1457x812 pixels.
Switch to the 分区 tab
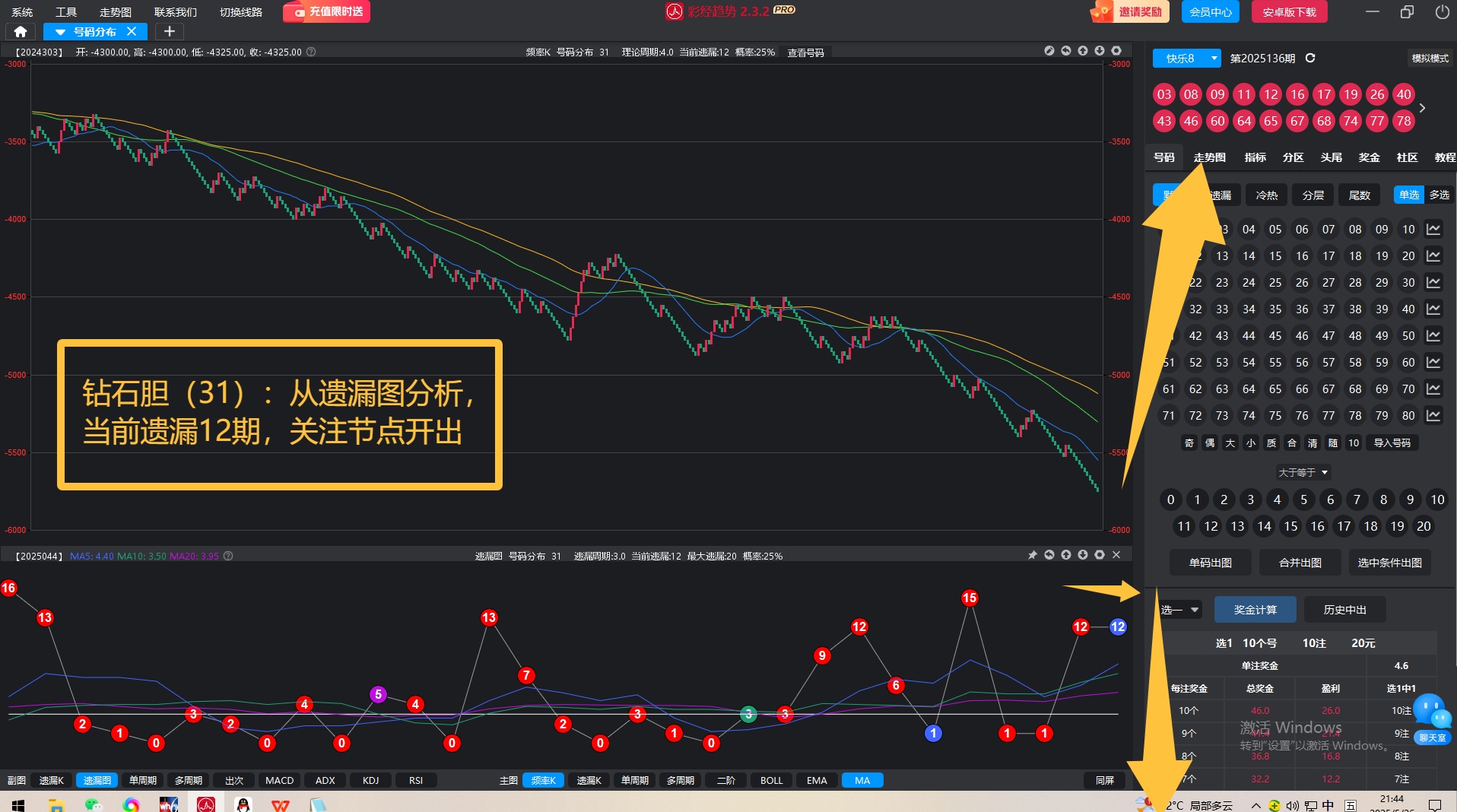coord(1294,157)
